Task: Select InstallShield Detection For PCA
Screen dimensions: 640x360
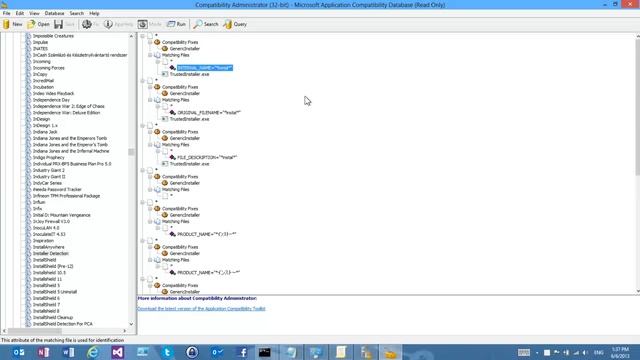Action: (x=62, y=324)
